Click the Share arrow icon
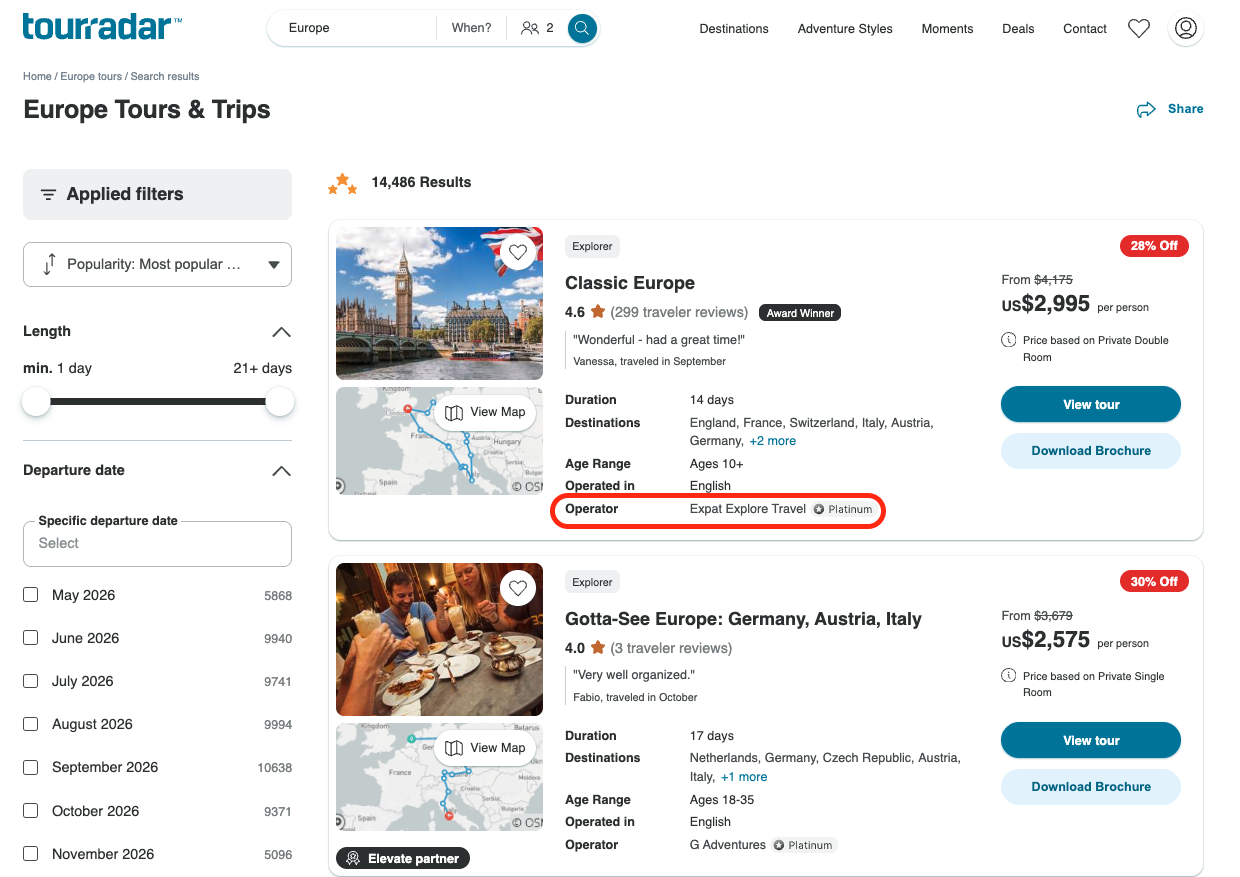 point(1146,110)
